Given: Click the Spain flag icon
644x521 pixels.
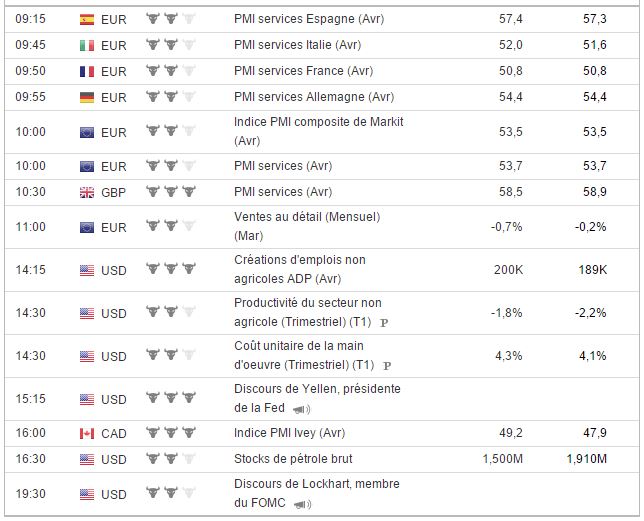Looking at the screenshot, I should (86, 19).
